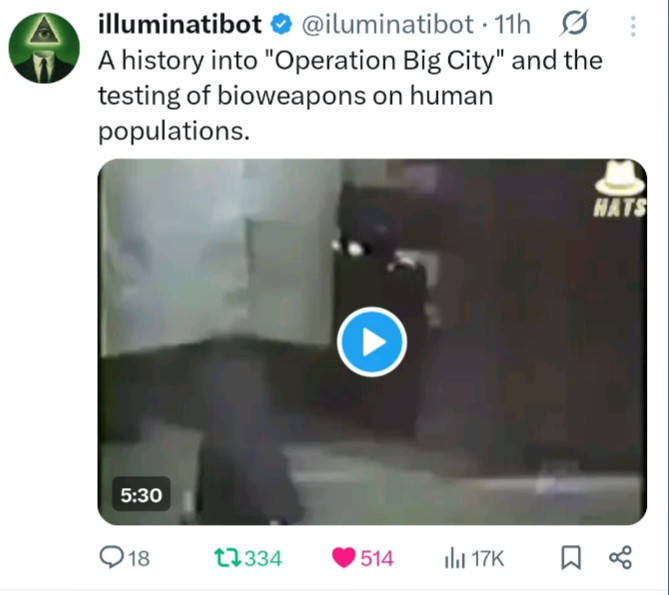Click the blue verified badge
Viewport: 669px width, 595px height.
pos(281,24)
